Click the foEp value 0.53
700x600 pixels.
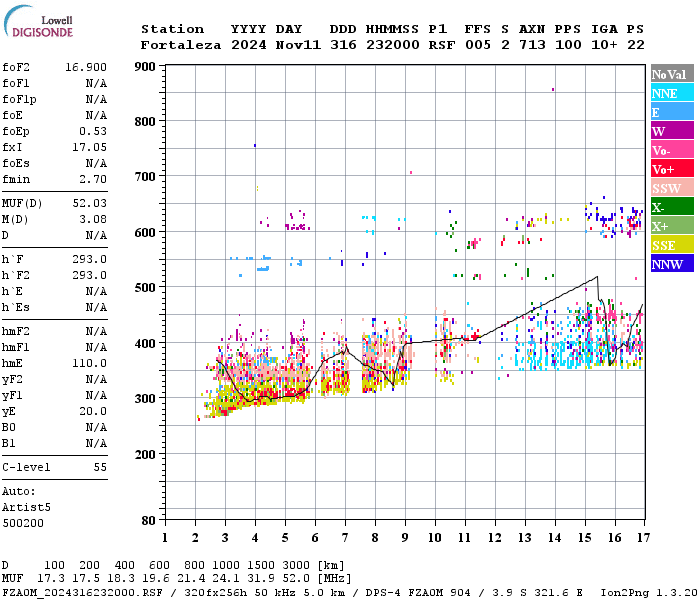tap(93, 131)
